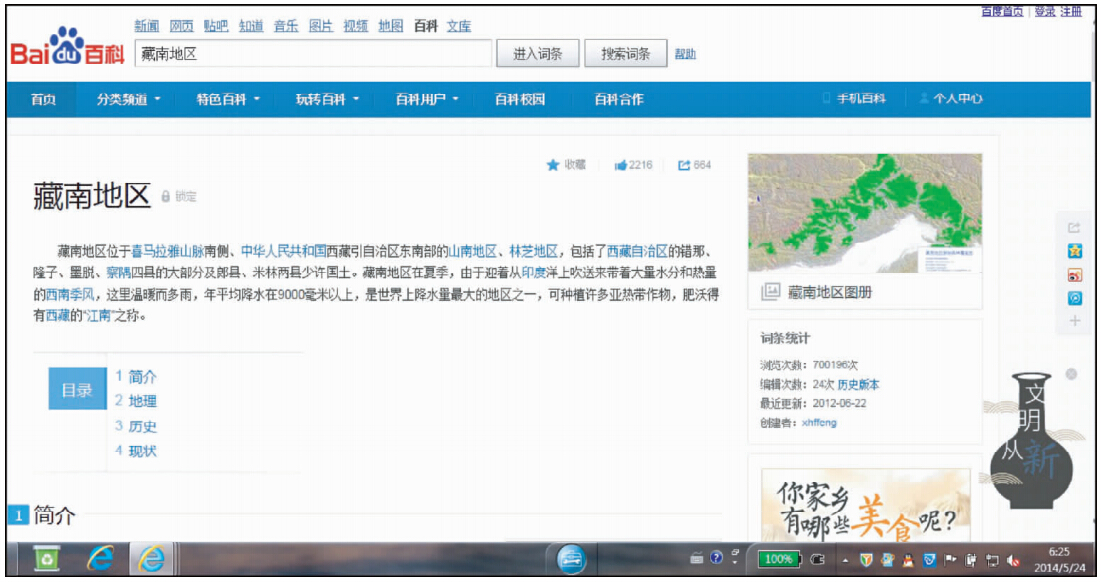This screenshot has width=1101, height=582.
Task: Share to Qzone via yellow star icon
Action: click(x=1075, y=251)
